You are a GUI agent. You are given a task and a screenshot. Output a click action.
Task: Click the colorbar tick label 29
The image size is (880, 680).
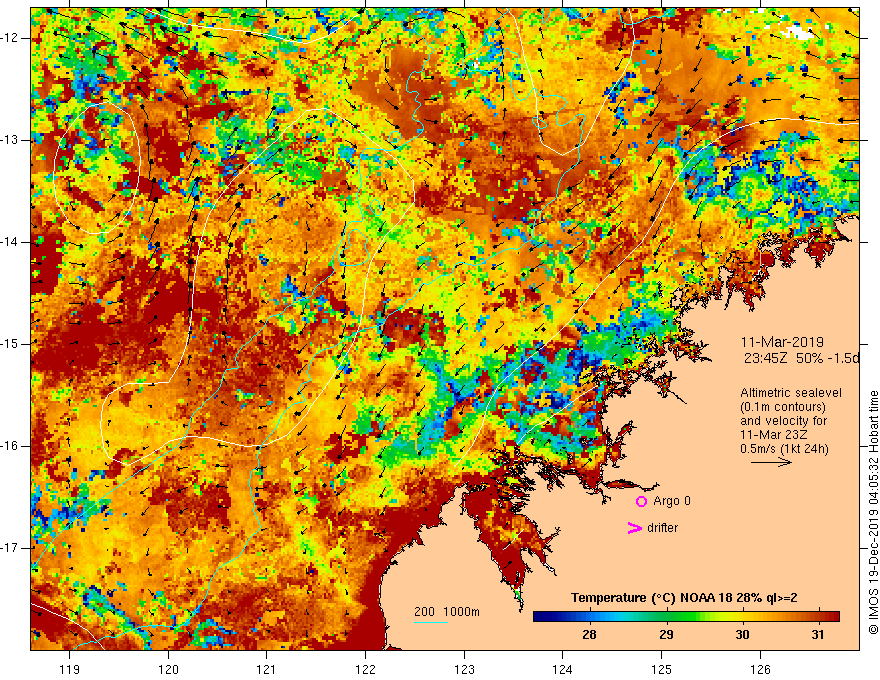666,635
